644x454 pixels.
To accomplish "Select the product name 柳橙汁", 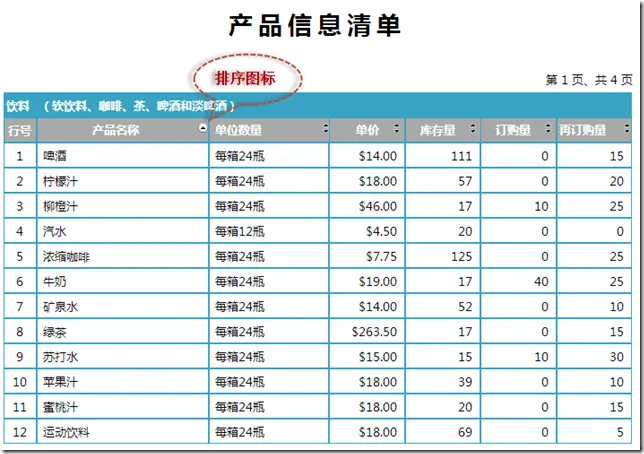I will coord(60,206).
